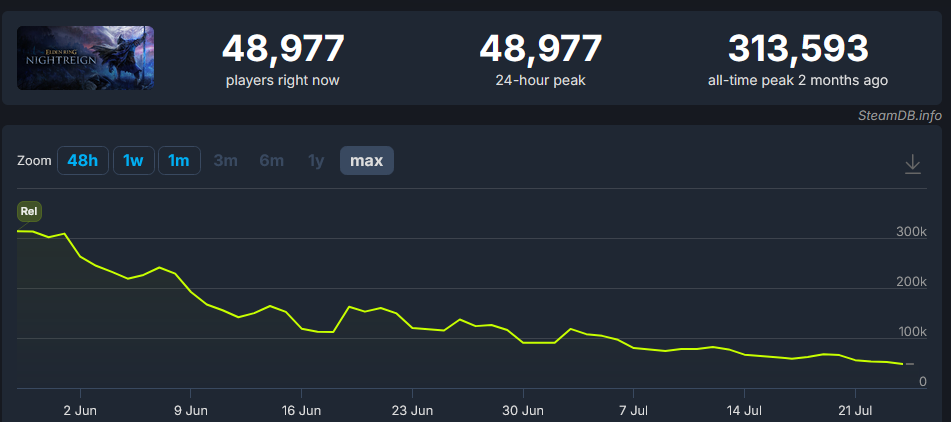Screen dimensions: 951x422
Task: Click the 300k y-axis label
Action: pos(911,232)
